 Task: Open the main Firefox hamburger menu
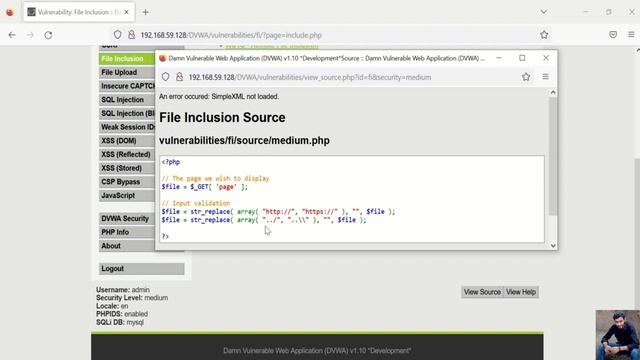(x=631, y=35)
